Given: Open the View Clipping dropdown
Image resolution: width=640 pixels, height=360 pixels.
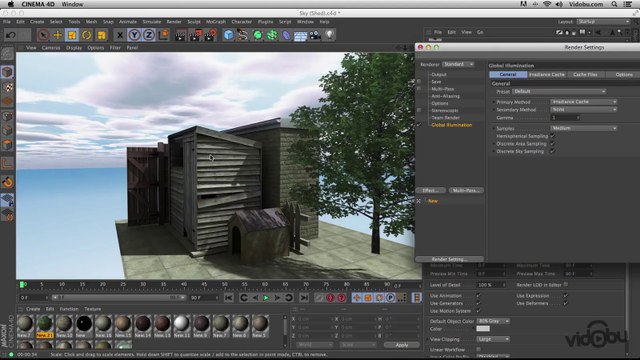Looking at the screenshot, I should point(493,339).
